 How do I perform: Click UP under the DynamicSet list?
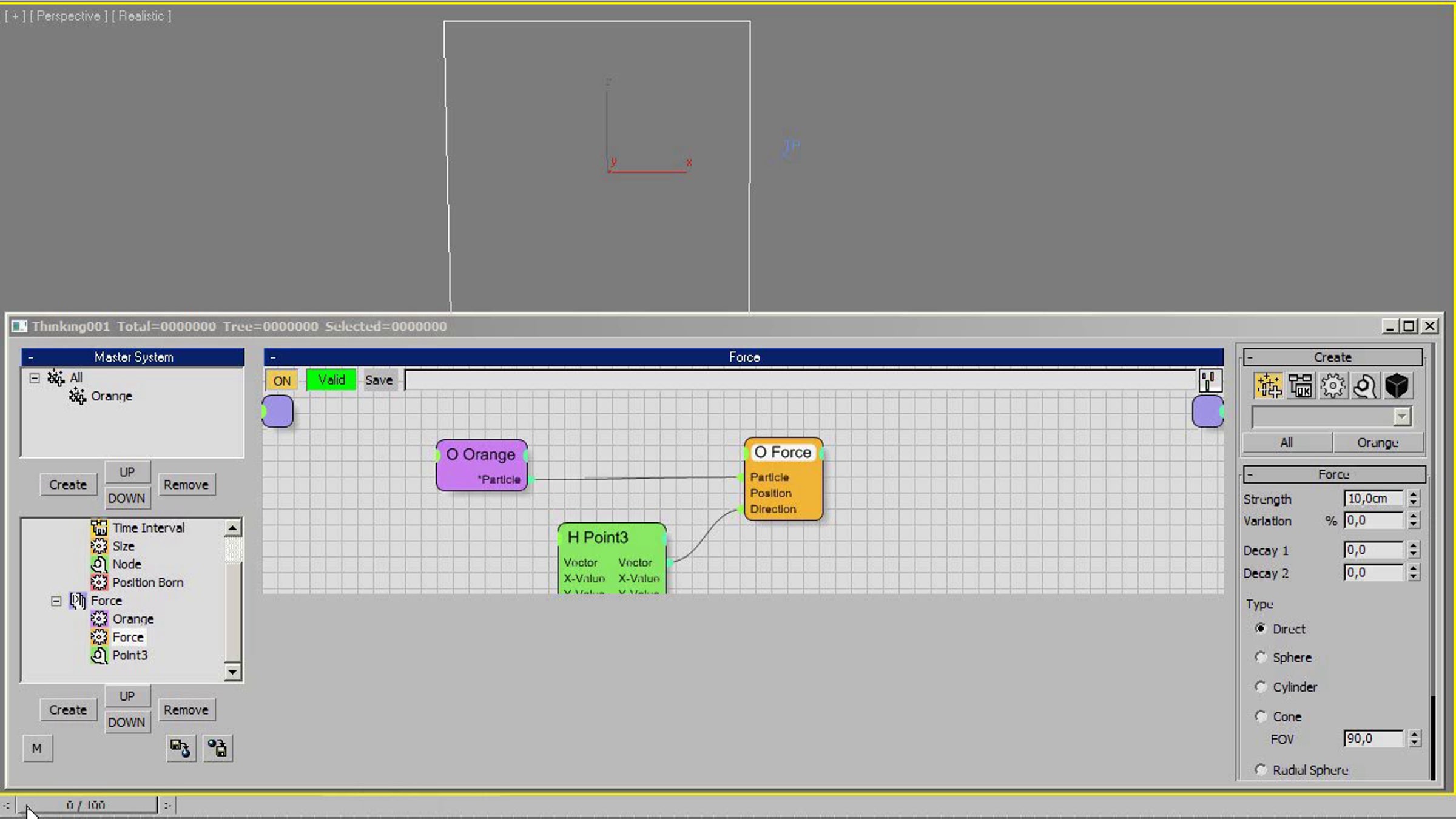127,696
